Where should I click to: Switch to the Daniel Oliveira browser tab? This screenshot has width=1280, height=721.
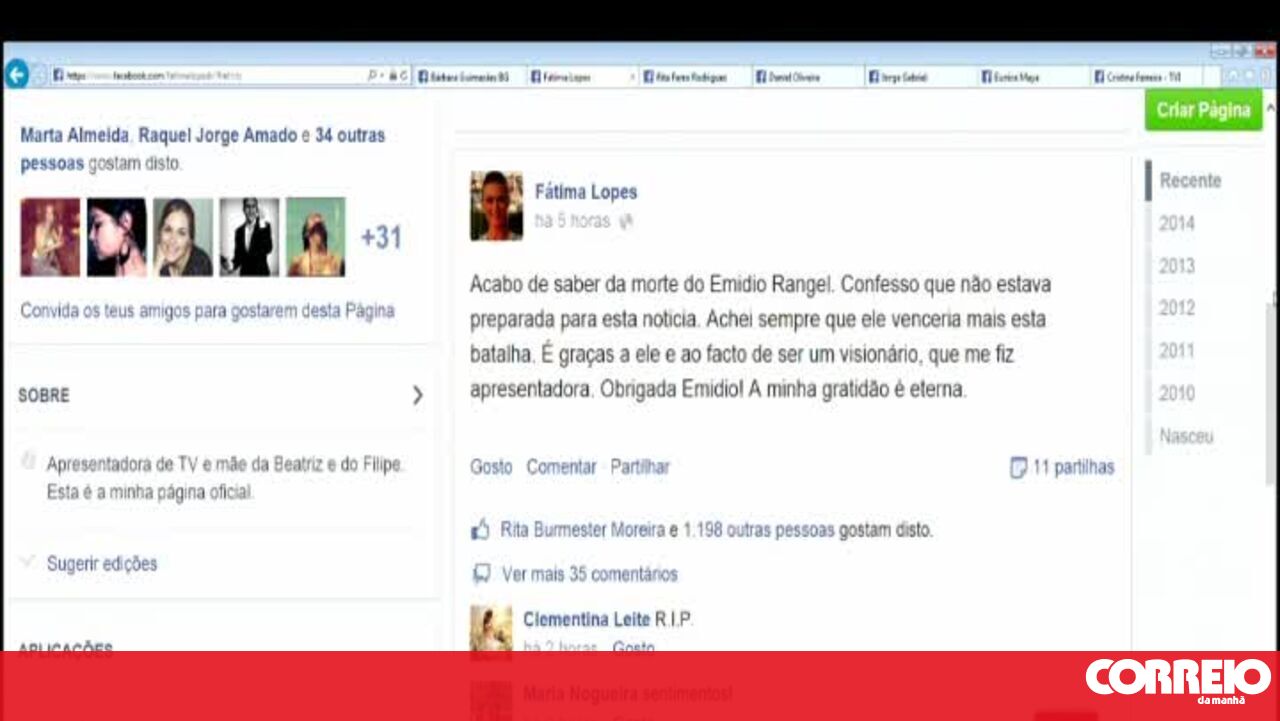coord(790,77)
